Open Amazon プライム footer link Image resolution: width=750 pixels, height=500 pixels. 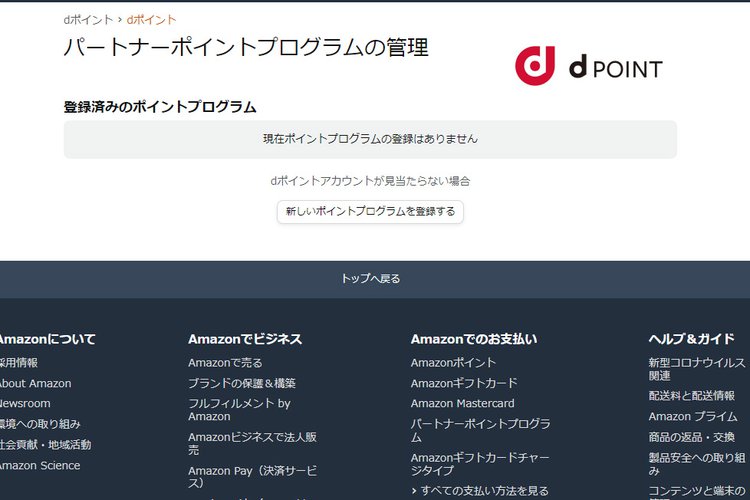[x=693, y=416]
